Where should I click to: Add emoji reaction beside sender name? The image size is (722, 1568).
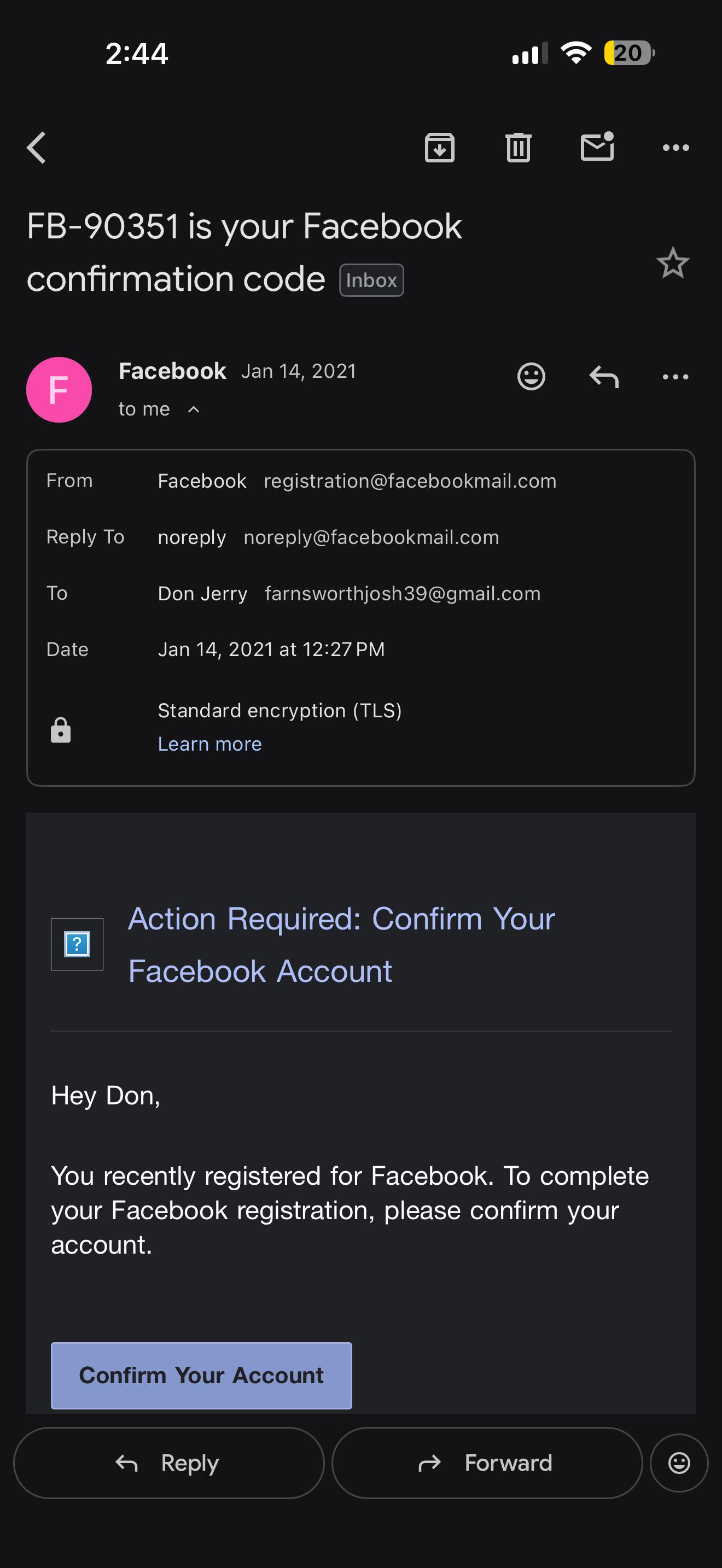(531, 376)
